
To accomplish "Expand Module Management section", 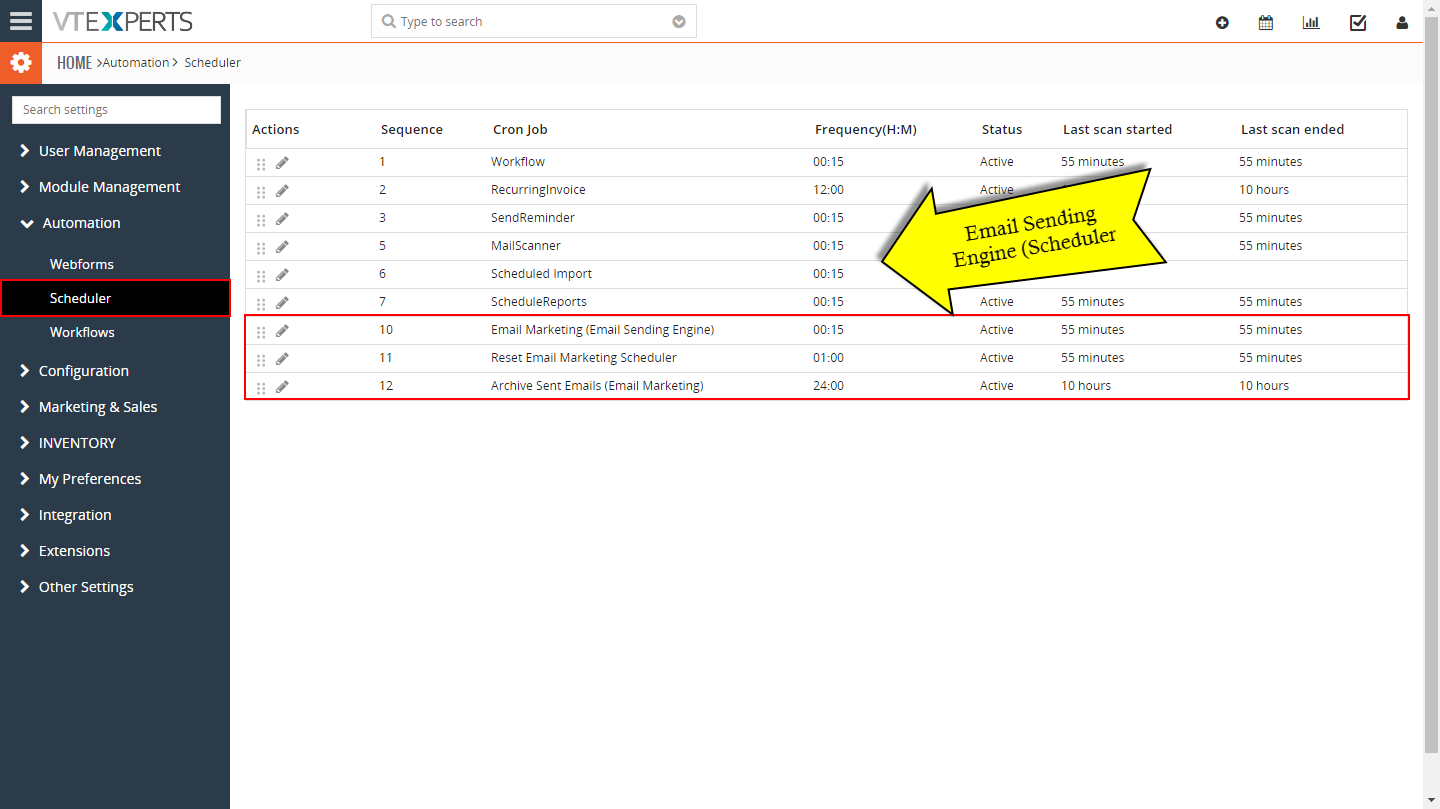I will 99,187.
